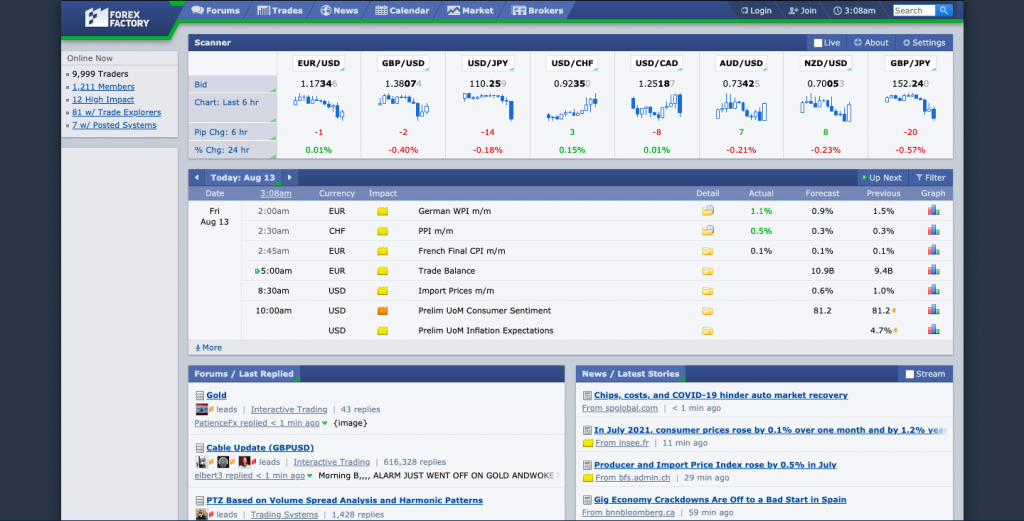Click the thread icon beside Gold
The image size is (1024, 521).
tap(200, 395)
